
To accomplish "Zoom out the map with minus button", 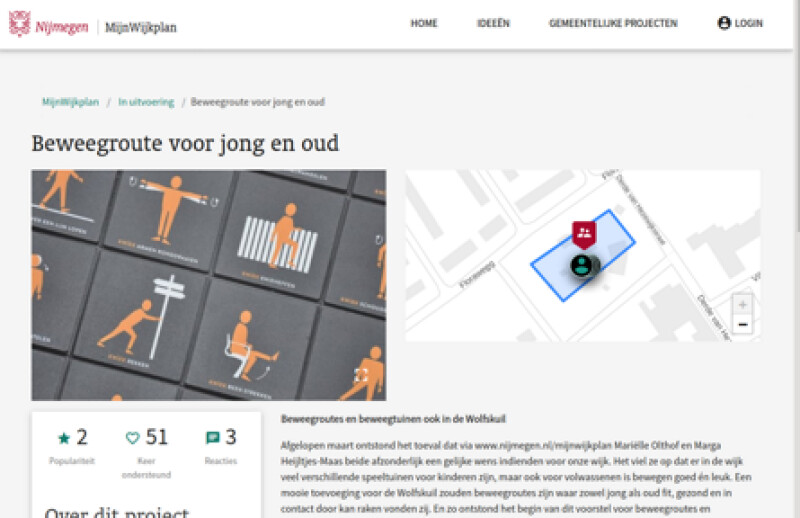I will point(742,324).
